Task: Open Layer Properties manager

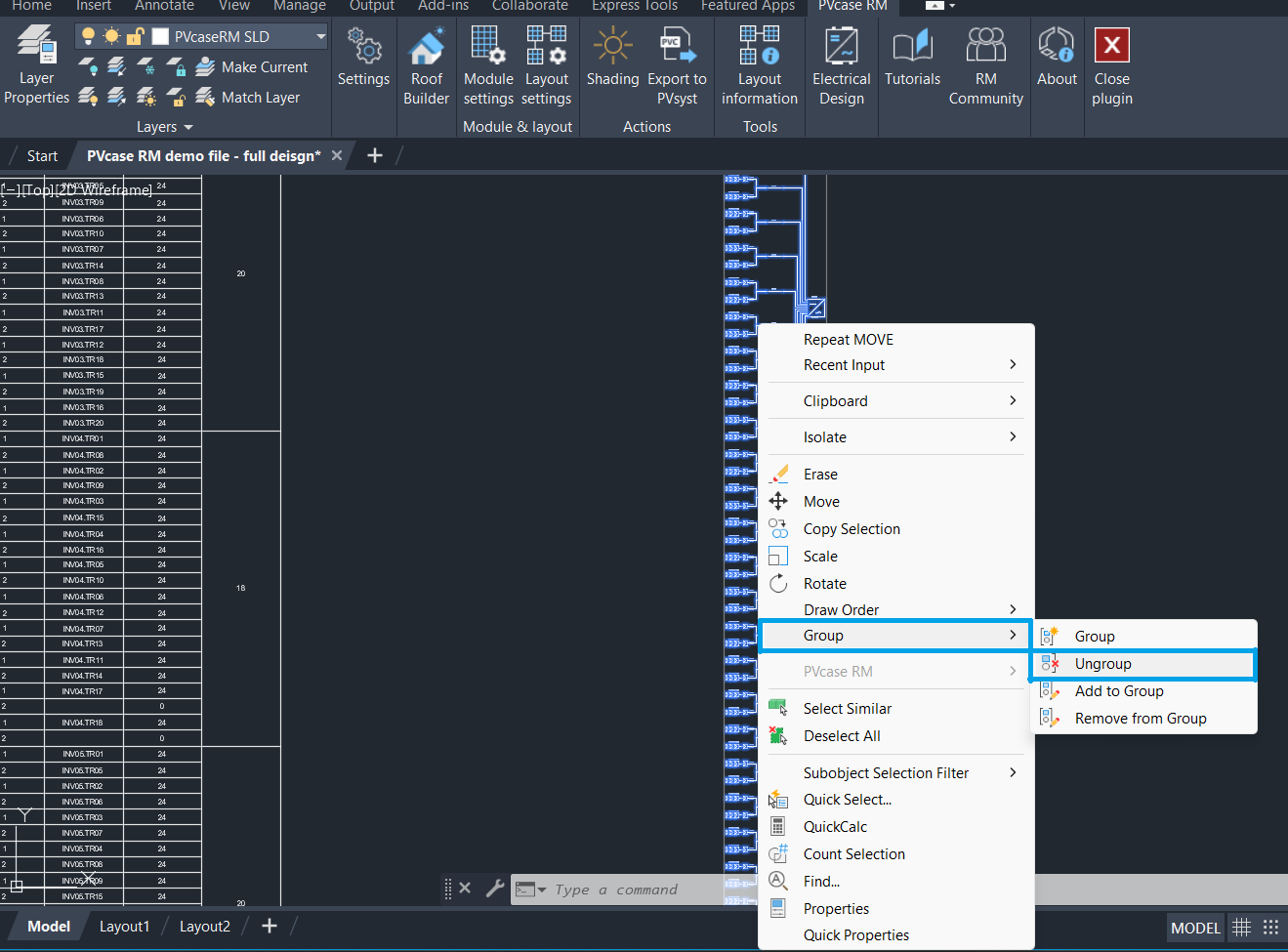Action: (x=36, y=64)
